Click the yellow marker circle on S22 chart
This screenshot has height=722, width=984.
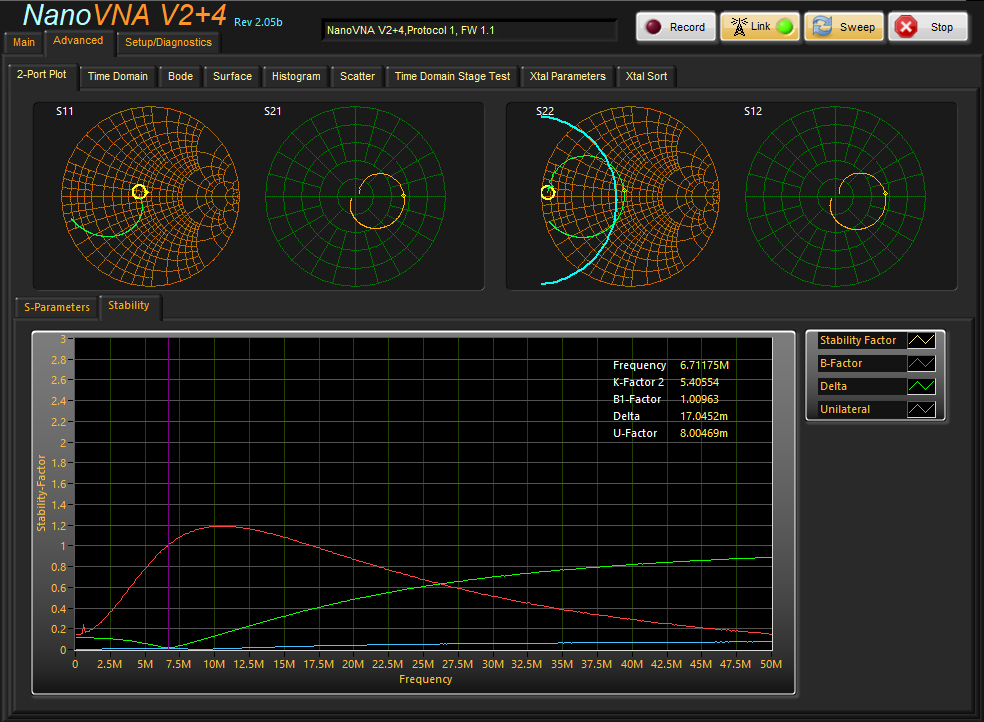[x=548, y=193]
